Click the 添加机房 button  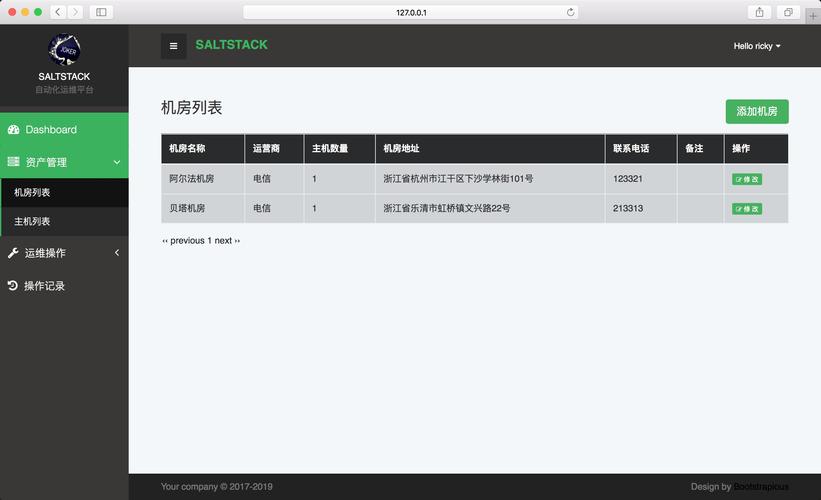coord(757,112)
